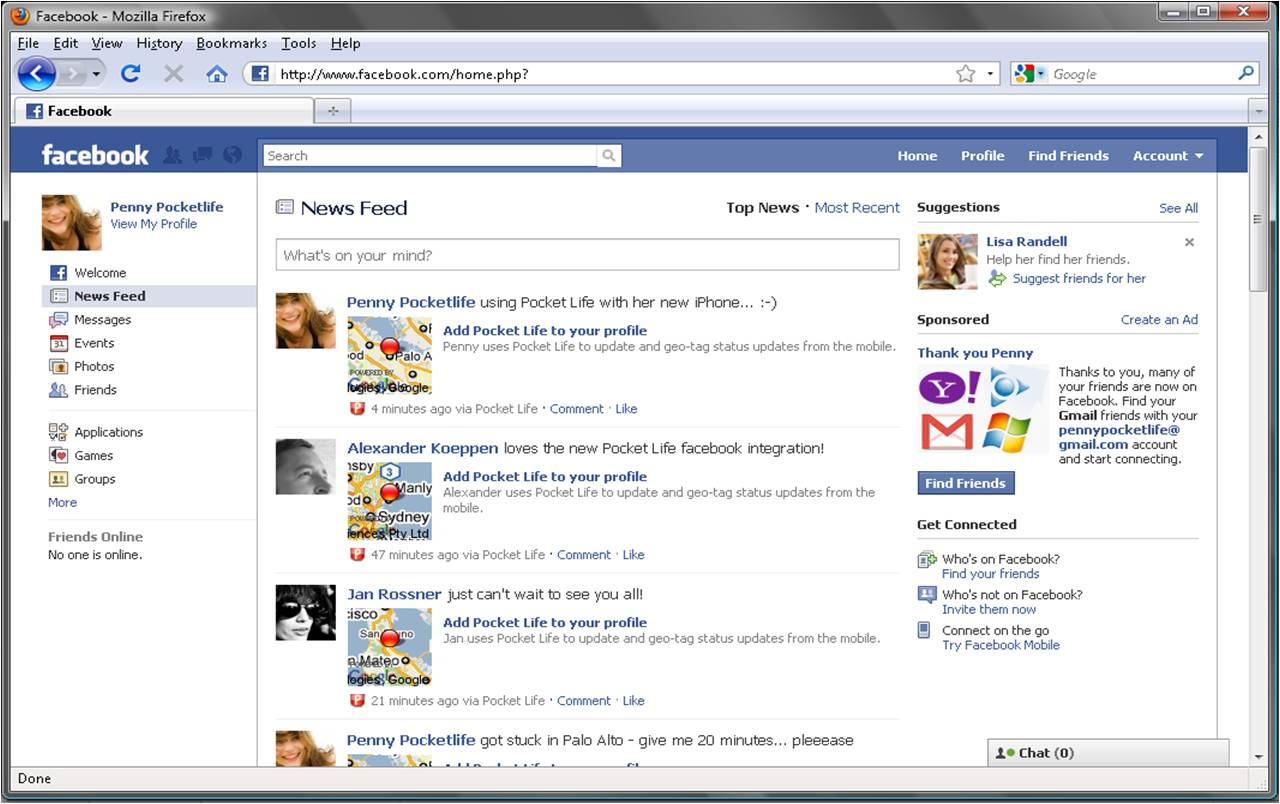Screen dimensions: 1280x804
Task: Open the friend requests icon in Facebook header
Action: [173, 155]
